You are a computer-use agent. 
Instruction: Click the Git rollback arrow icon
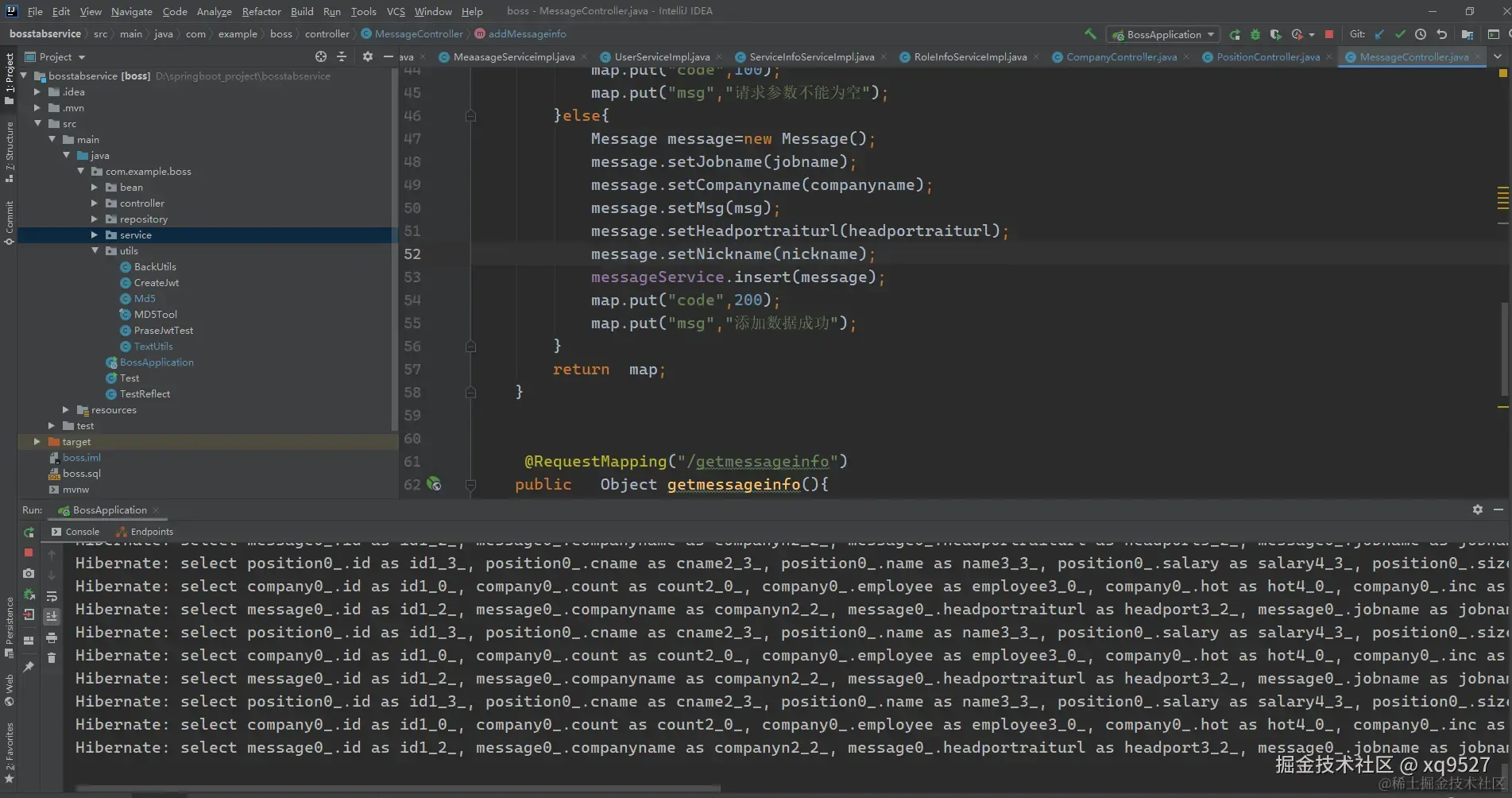pyautogui.click(x=1441, y=34)
